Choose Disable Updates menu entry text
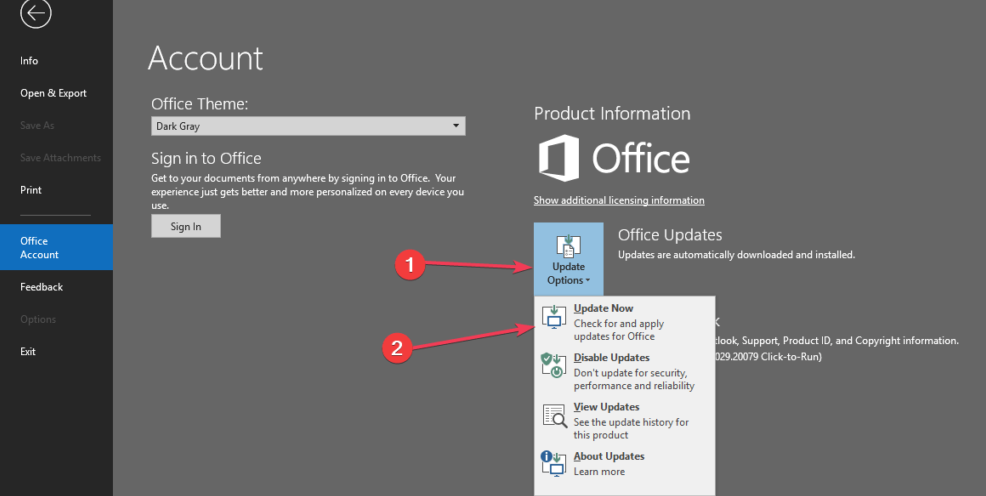This screenshot has width=986, height=496. [611, 358]
